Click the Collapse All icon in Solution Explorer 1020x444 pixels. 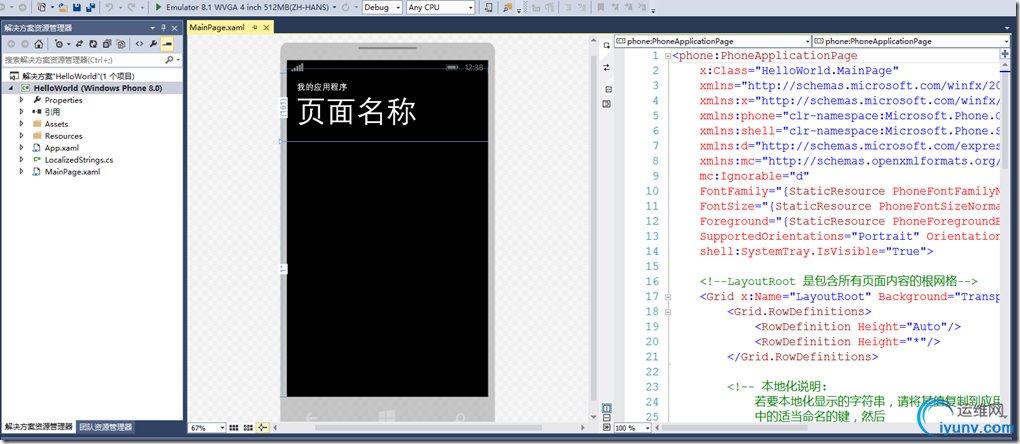click(106, 44)
